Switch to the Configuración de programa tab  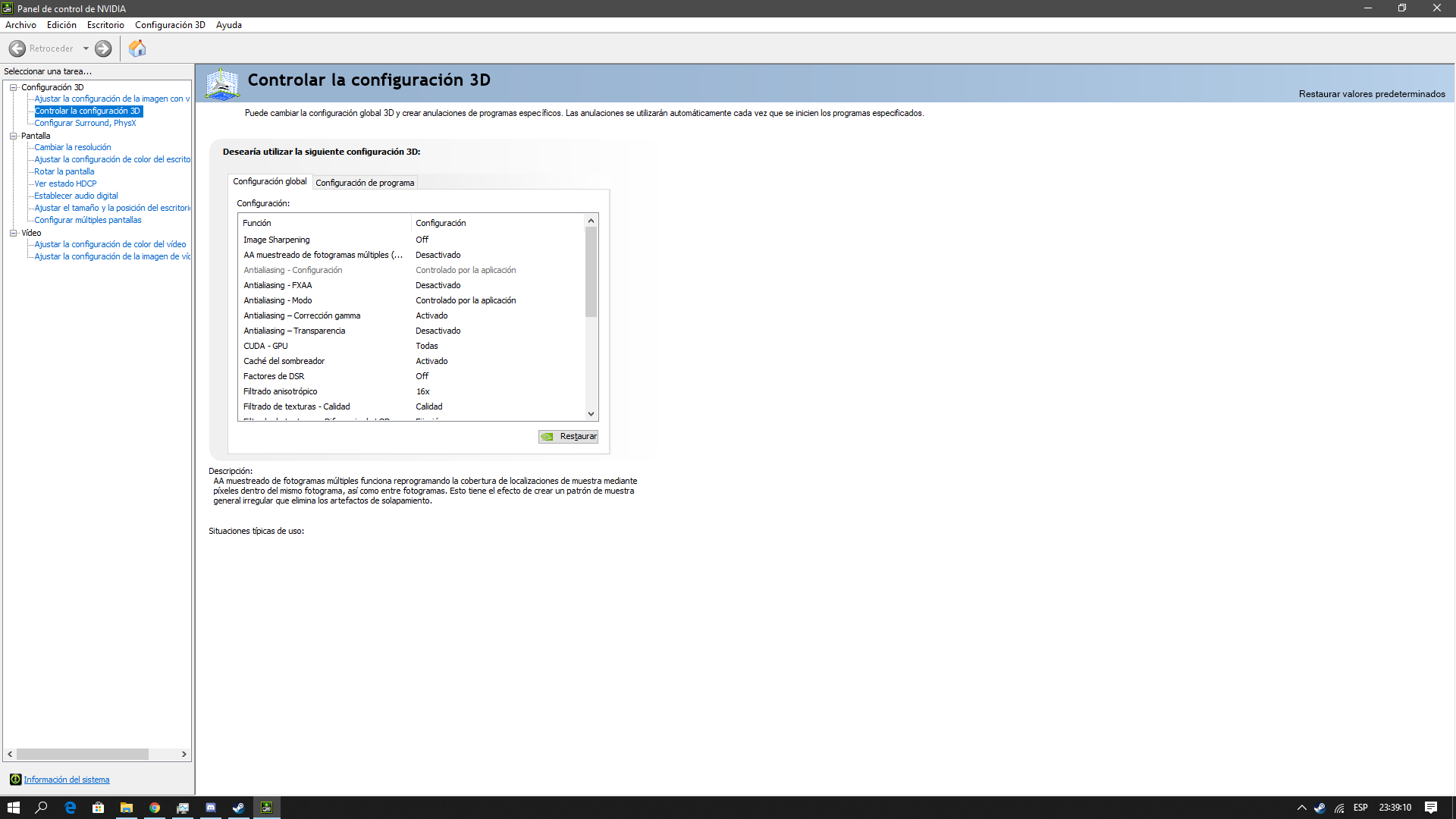click(x=365, y=183)
